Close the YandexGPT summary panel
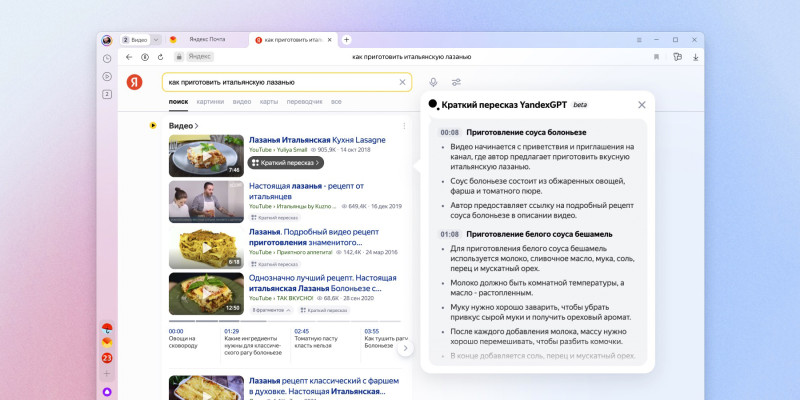The height and width of the screenshot is (400, 800). point(641,104)
